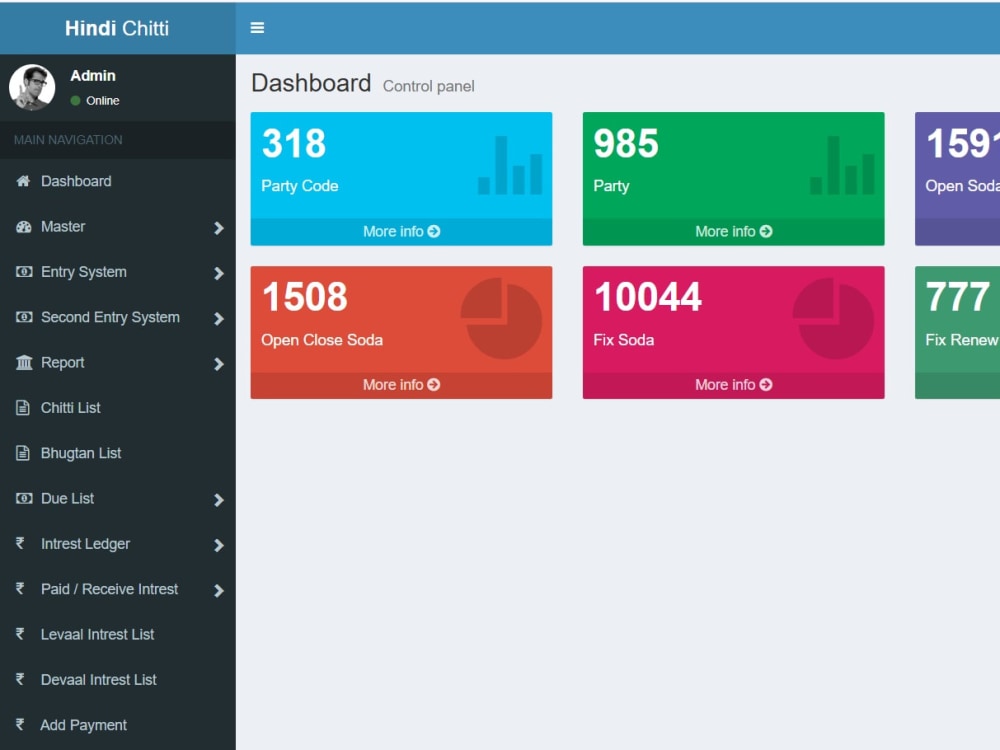
Task: Click the rupee icon beside Intrest Ledger
Action: (20, 543)
